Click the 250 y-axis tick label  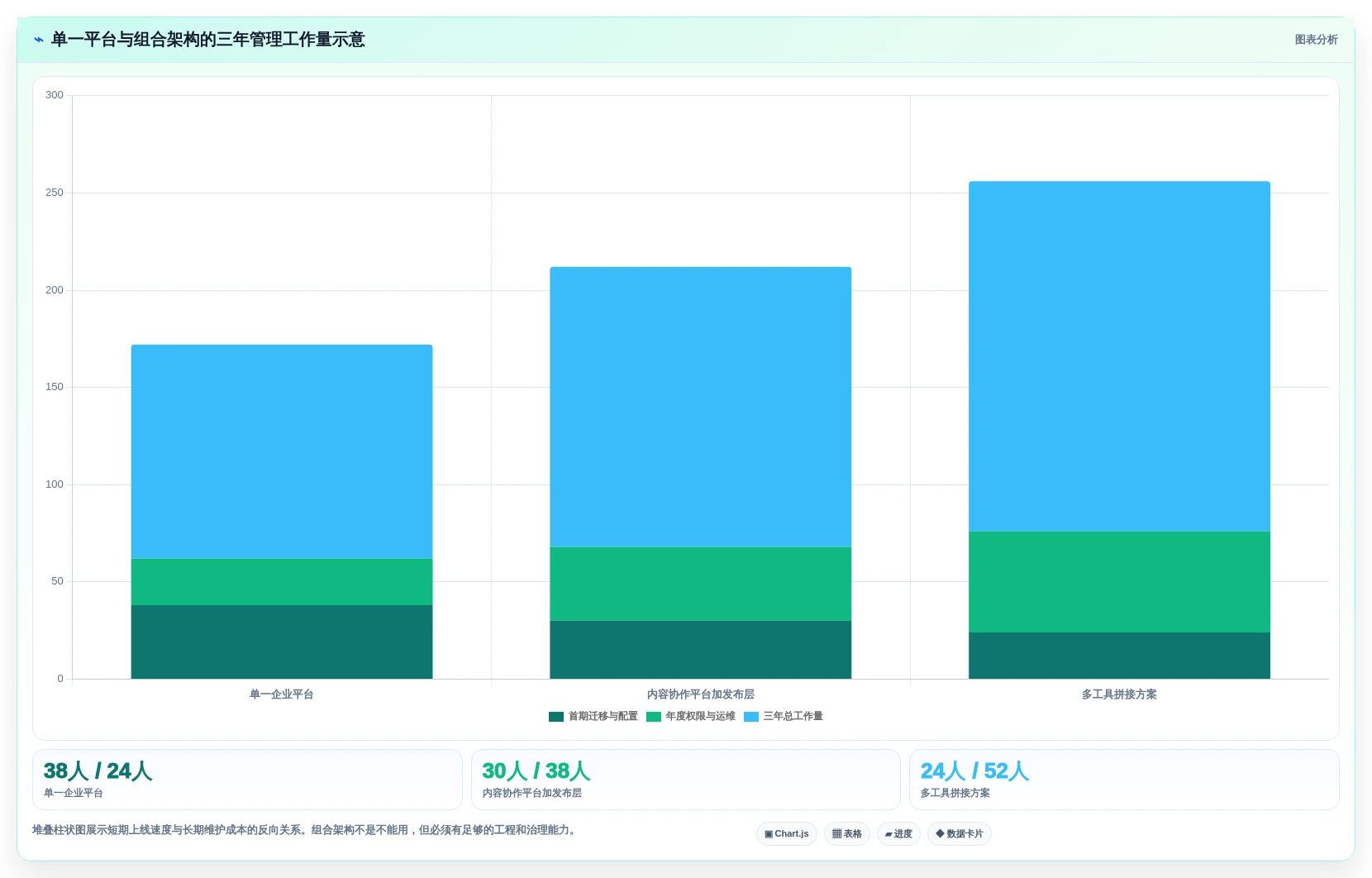tap(55, 193)
